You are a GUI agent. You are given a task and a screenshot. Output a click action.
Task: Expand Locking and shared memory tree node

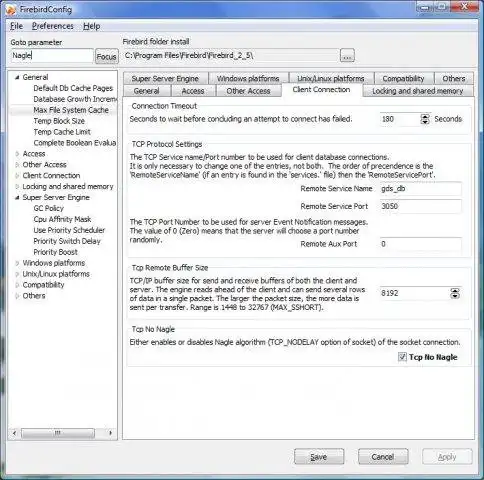click(x=17, y=187)
